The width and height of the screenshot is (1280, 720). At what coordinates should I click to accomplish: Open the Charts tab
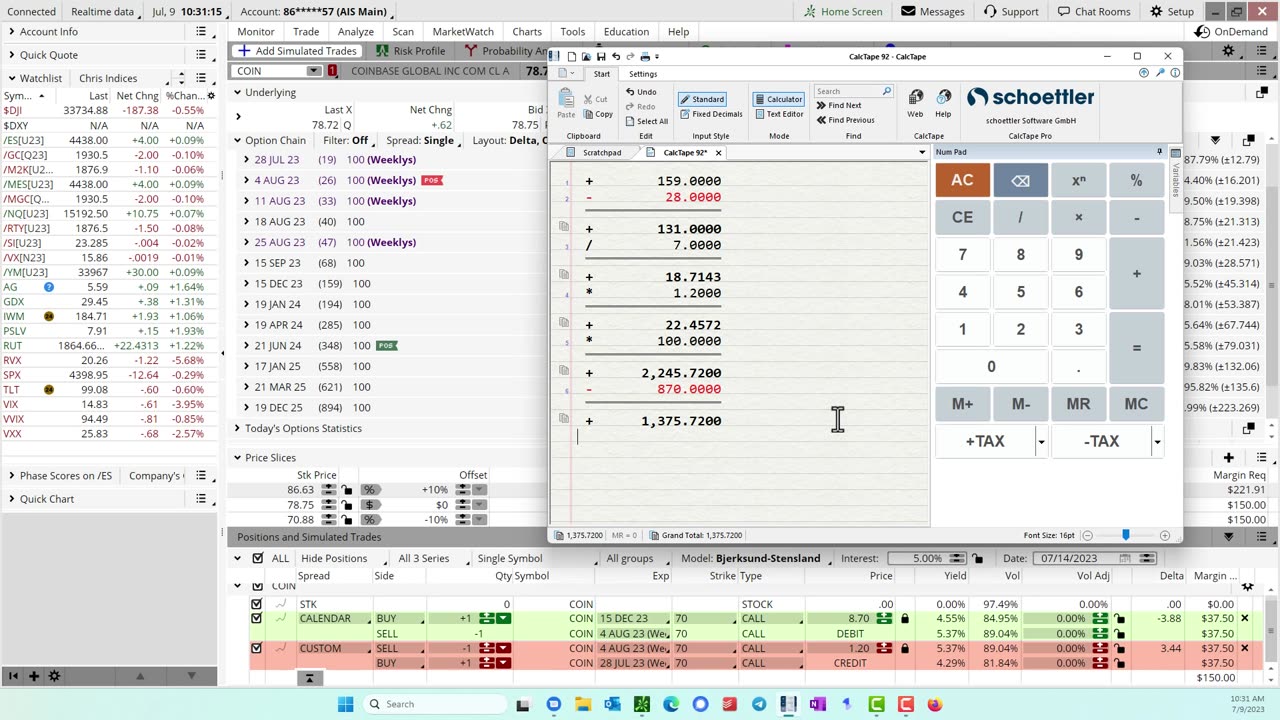[527, 31]
